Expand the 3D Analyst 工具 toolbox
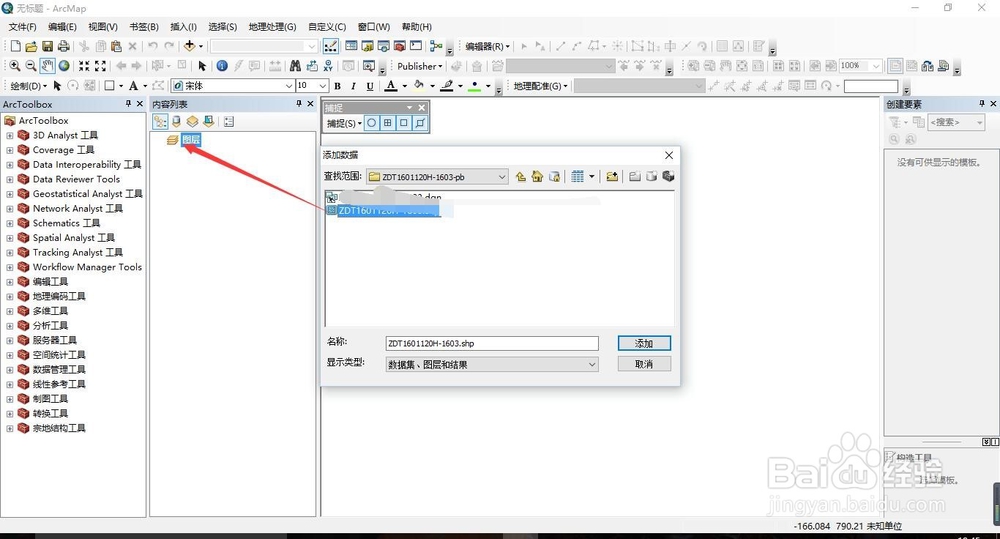The height and width of the screenshot is (539, 1000). 10,135
